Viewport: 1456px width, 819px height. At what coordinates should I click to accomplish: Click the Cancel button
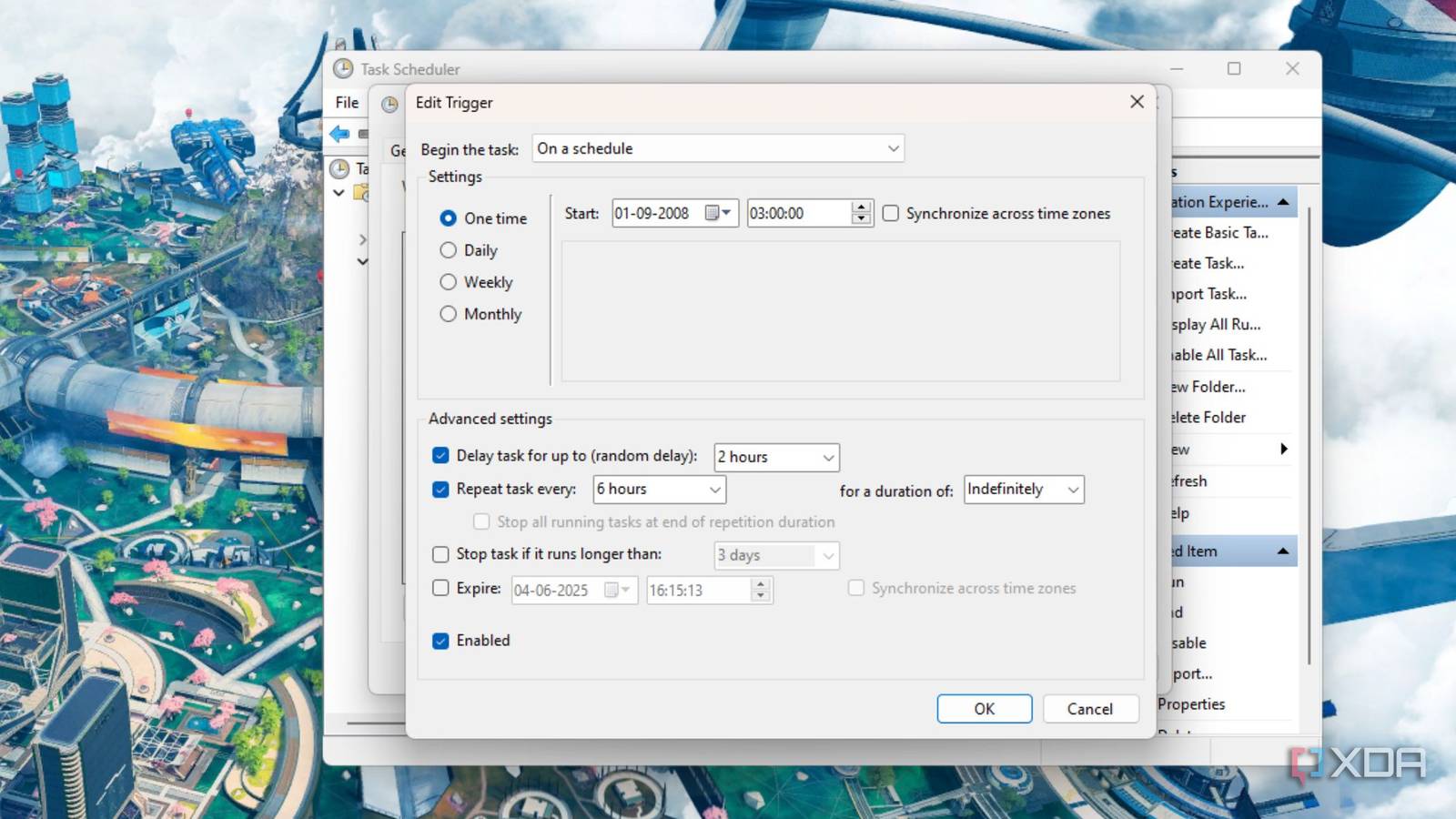[x=1090, y=708]
